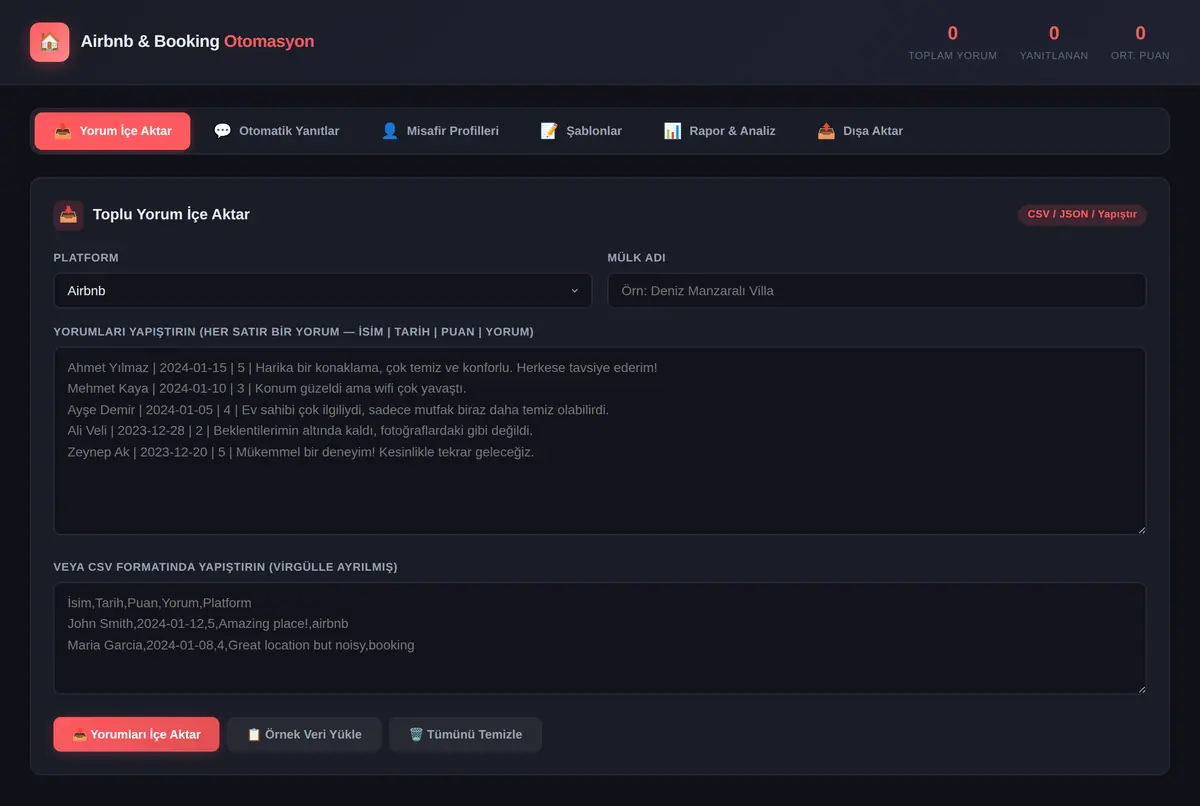
Task: Click the Ort. Puan counter
Action: 1140,42
